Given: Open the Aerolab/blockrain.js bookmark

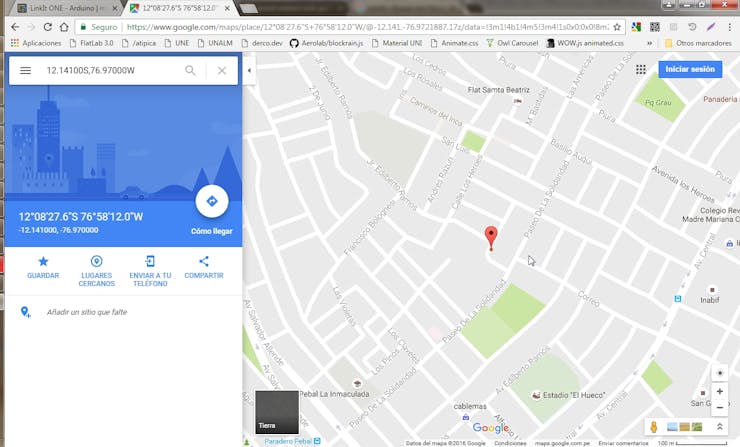Looking at the screenshot, I should (x=327, y=43).
